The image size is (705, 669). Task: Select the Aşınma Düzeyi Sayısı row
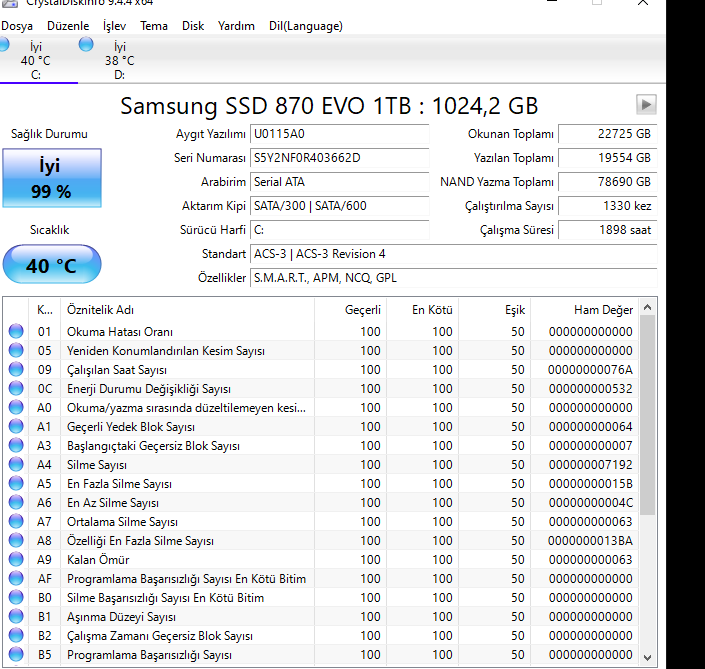[321, 616]
